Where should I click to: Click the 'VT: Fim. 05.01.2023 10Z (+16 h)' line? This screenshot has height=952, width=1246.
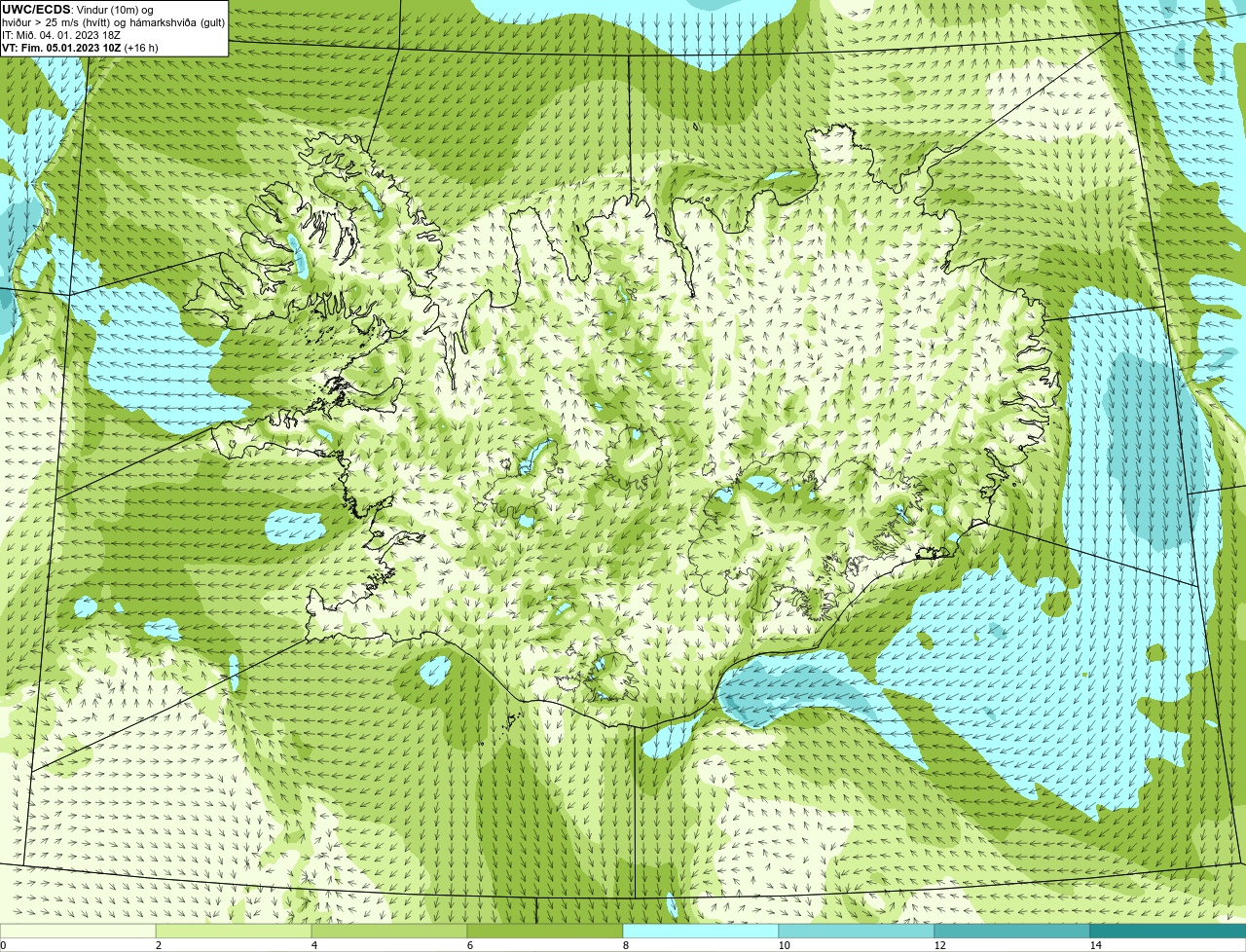point(80,48)
